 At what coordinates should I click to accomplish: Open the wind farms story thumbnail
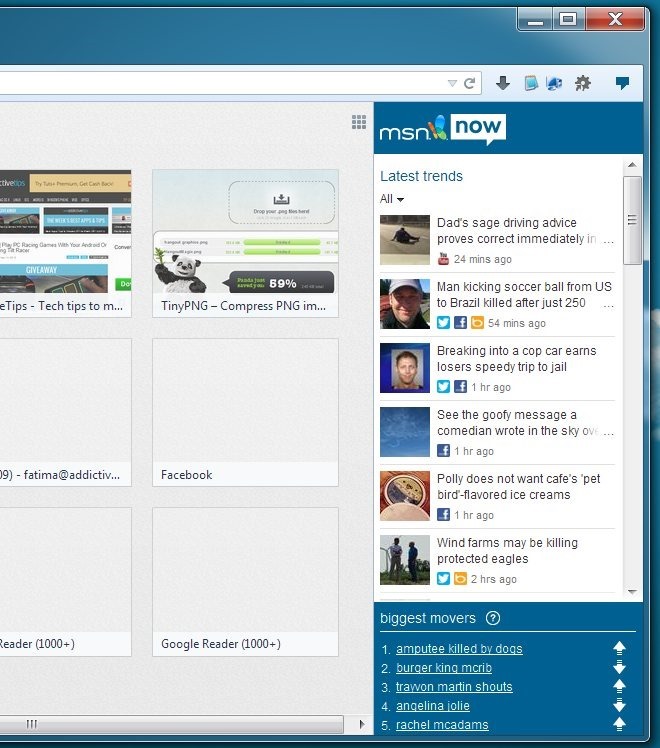[x=404, y=560]
